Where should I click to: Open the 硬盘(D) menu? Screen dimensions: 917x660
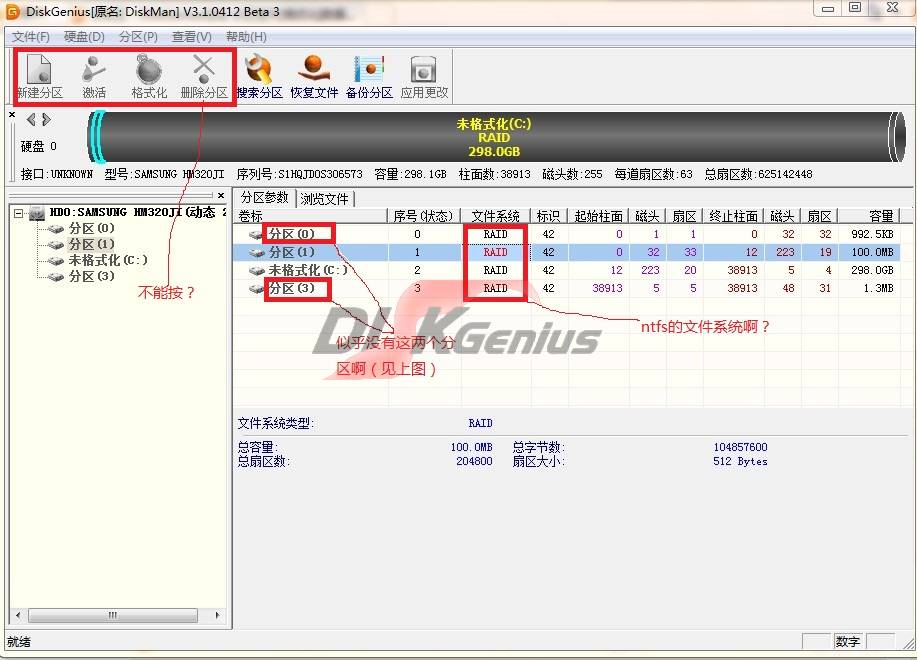pyautogui.click(x=84, y=37)
